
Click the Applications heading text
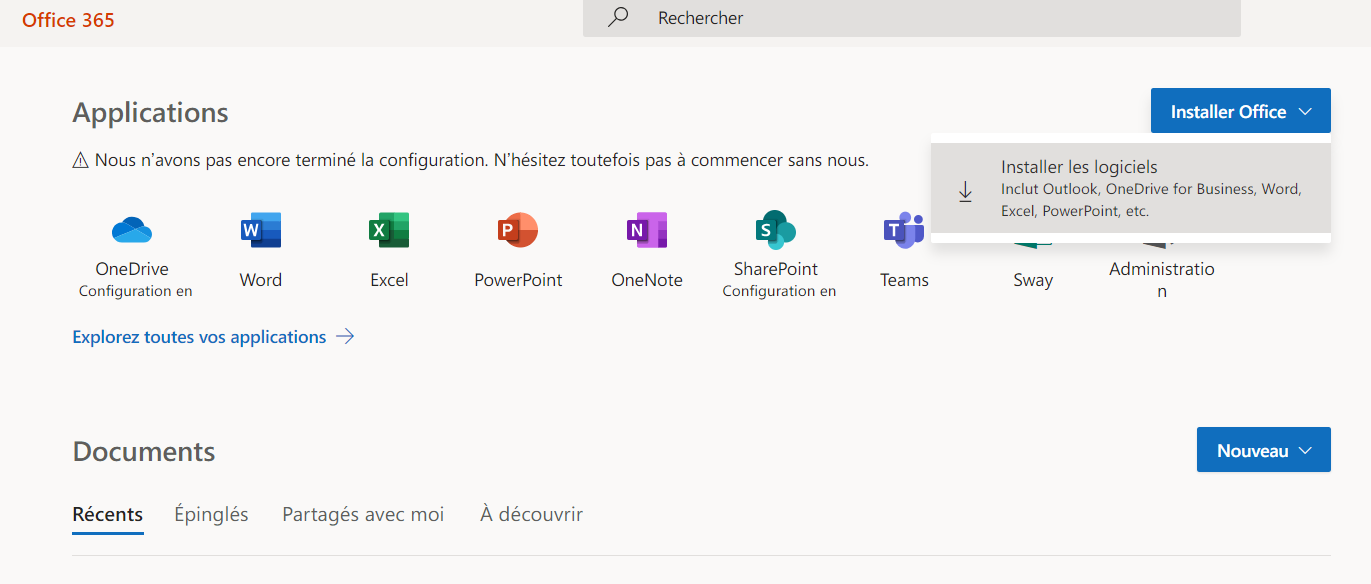click(151, 112)
